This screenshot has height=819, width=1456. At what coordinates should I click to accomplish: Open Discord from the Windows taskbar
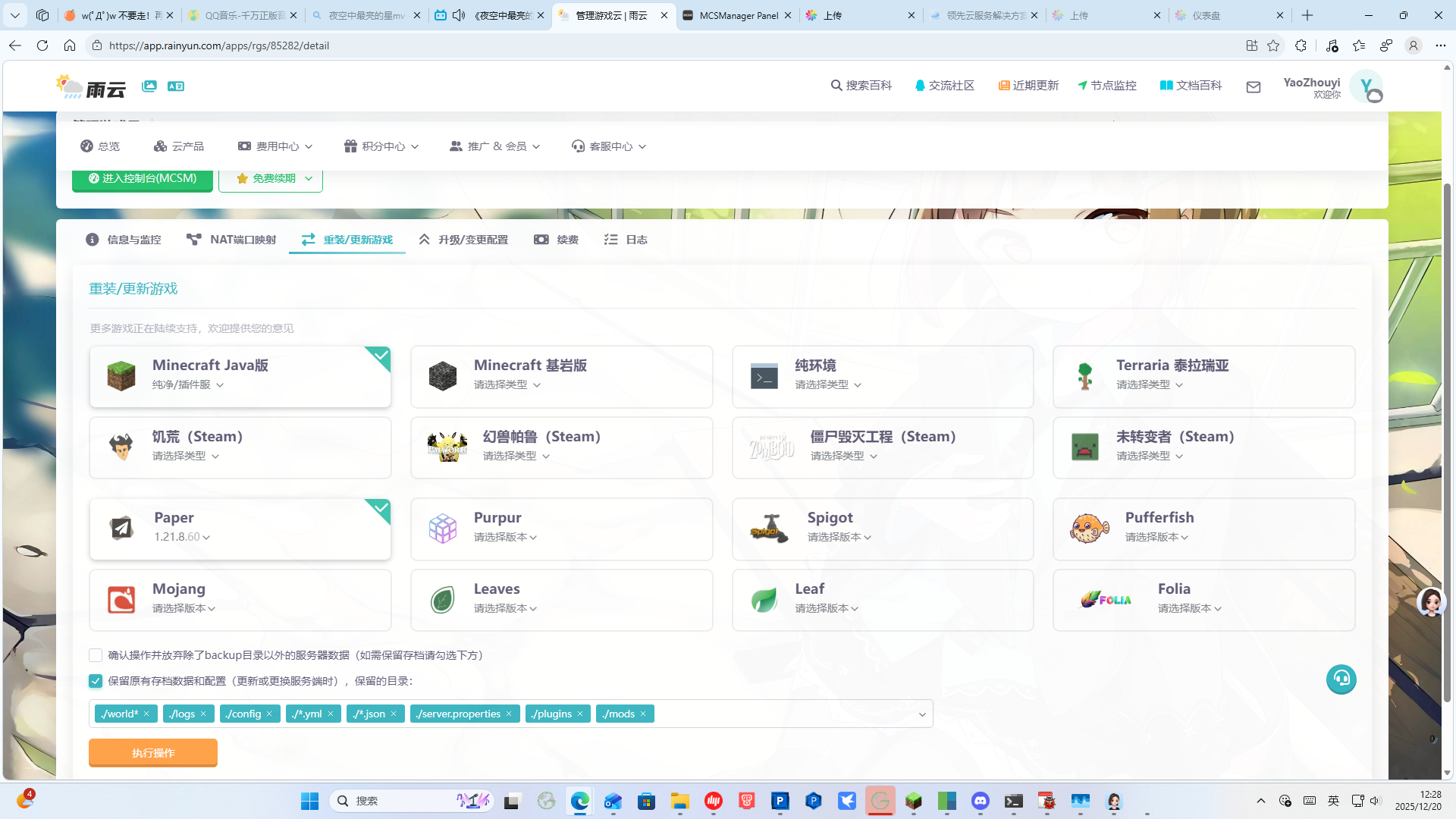[980, 801]
